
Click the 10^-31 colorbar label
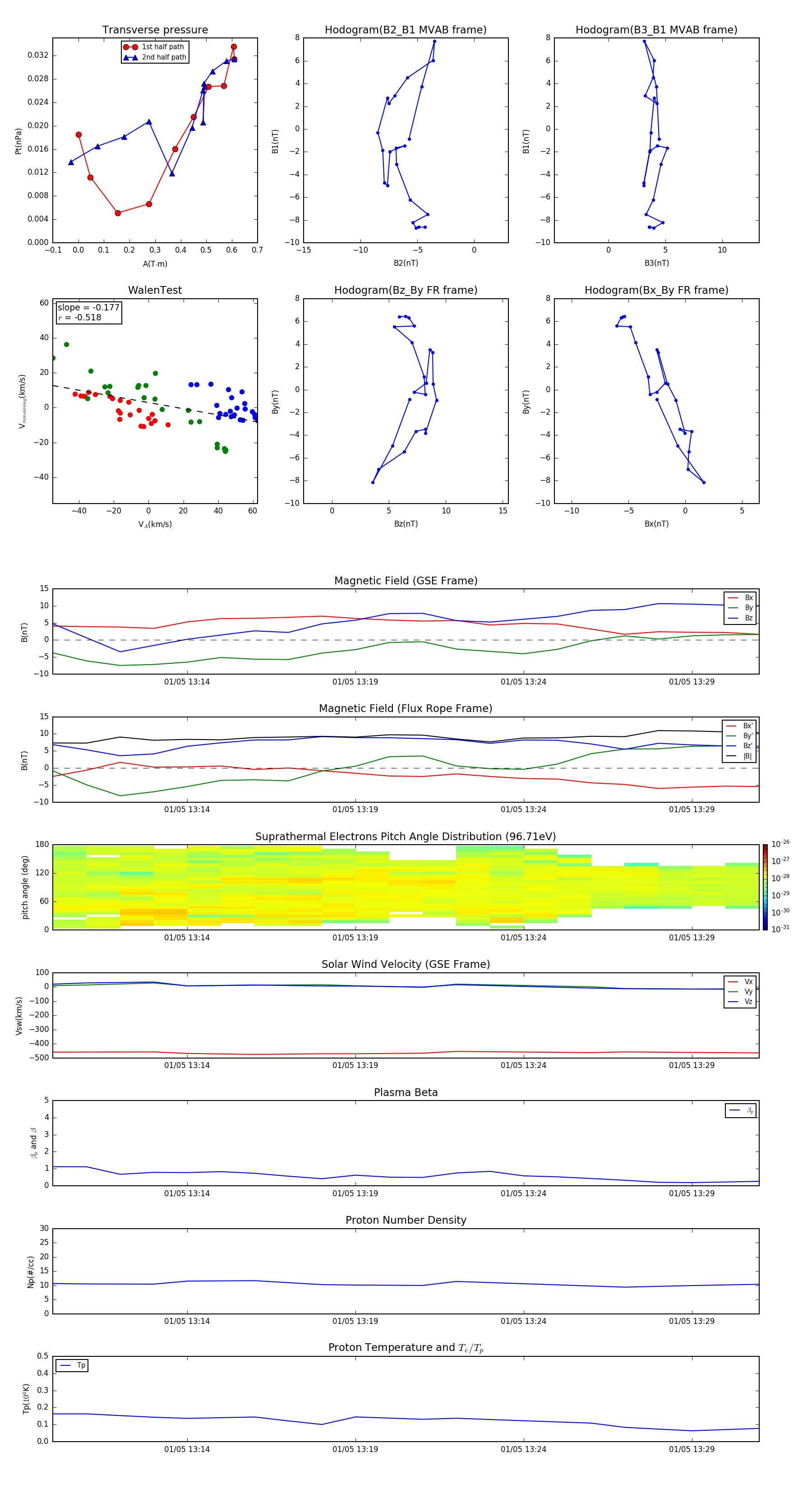tap(780, 929)
